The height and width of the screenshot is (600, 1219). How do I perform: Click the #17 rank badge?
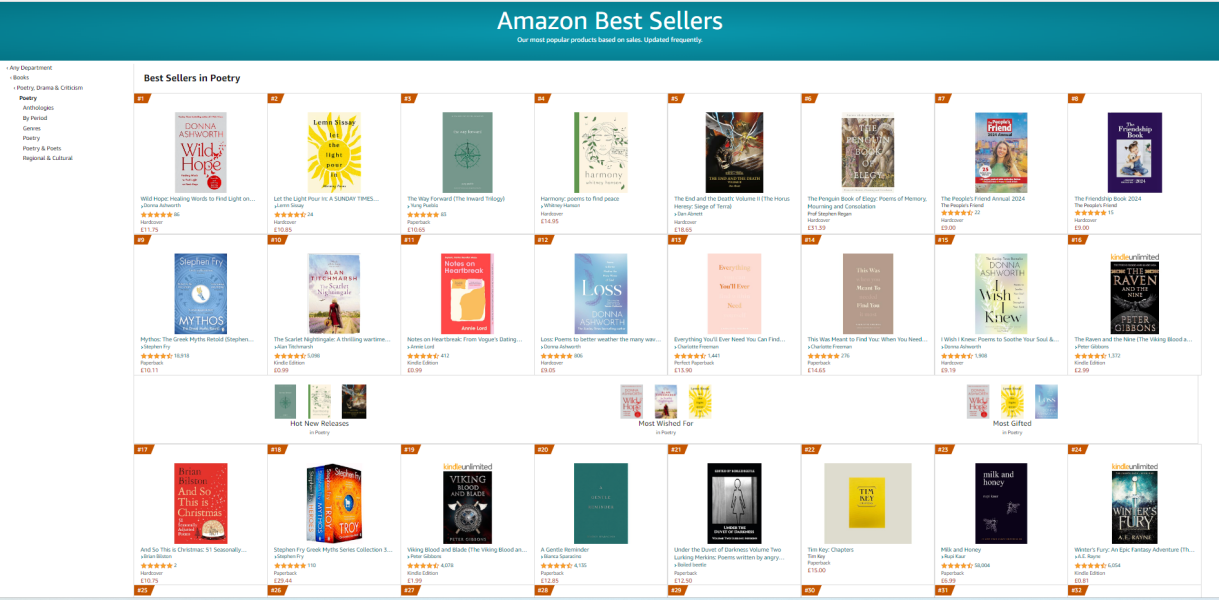point(142,449)
